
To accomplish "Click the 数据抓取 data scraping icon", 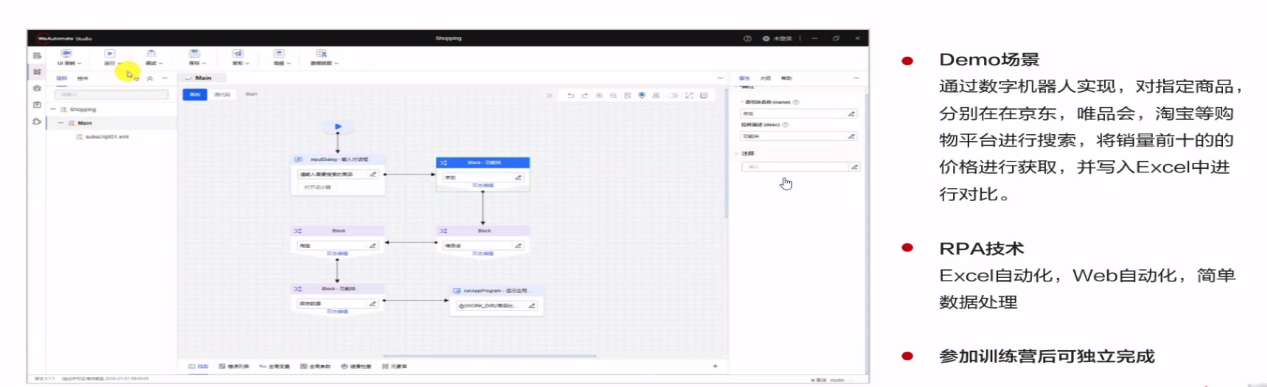I will click(x=322, y=53).
